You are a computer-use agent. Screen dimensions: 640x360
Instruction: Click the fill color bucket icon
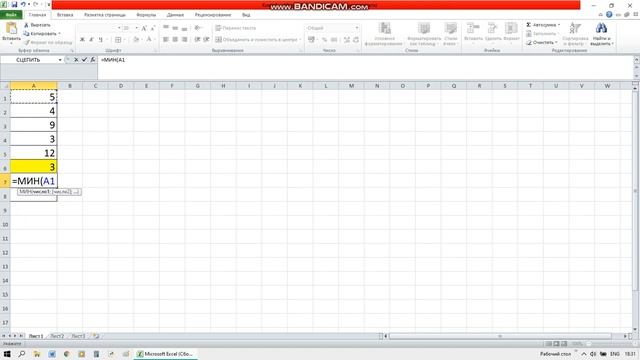136,40
